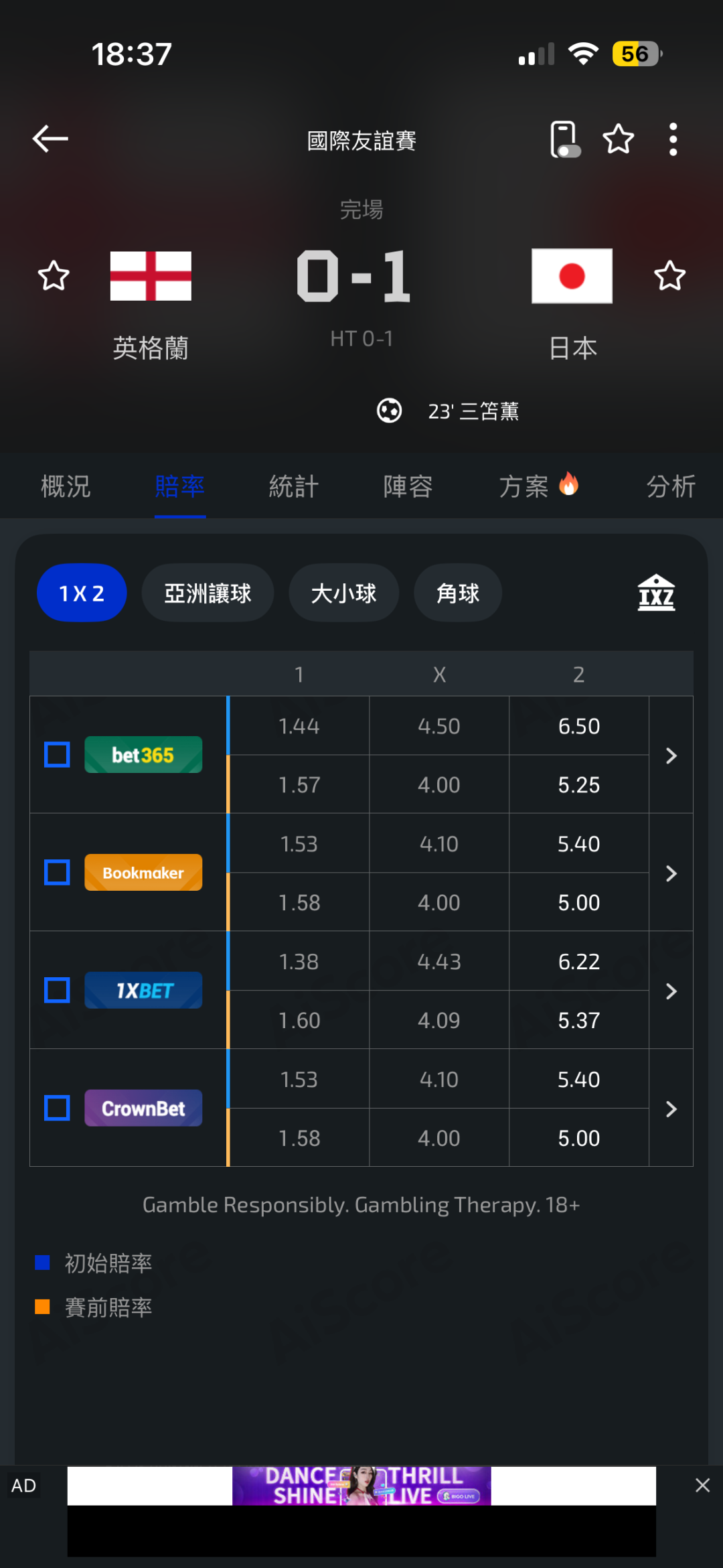Screen dimensions: 723x1568
Task: Expand 1XBET odds details chevron
Action: [x=671, y=991]
